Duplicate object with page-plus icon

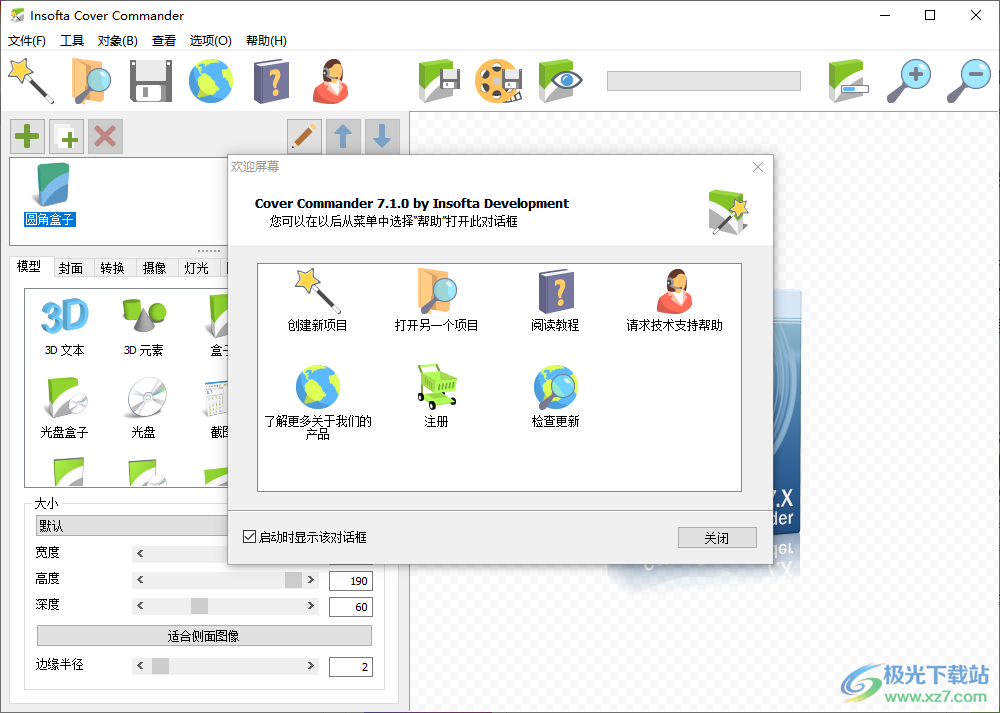pyautogui.click(x=66, y=136)
